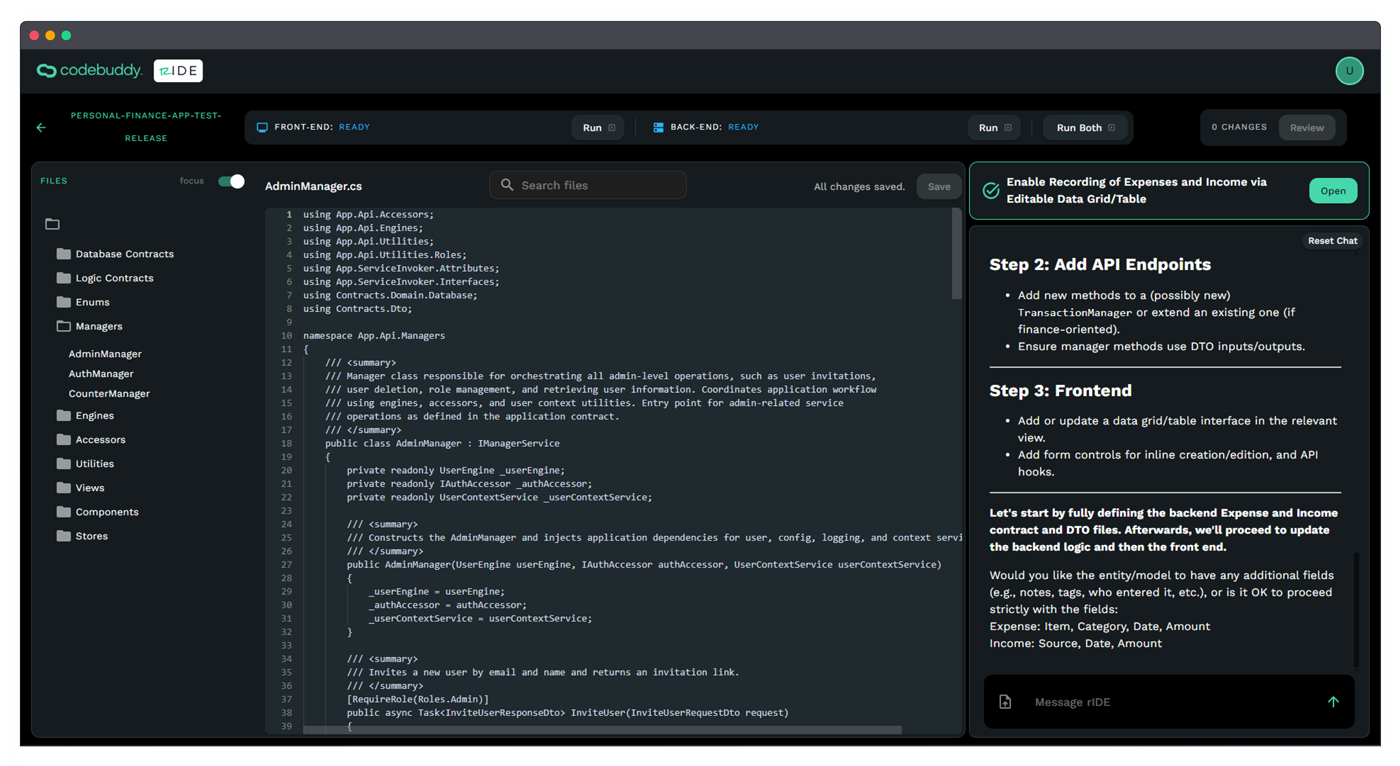This screenshot has width=1400, height=766.
Task: Click the All changes saved status
Action: click(859, 186)
